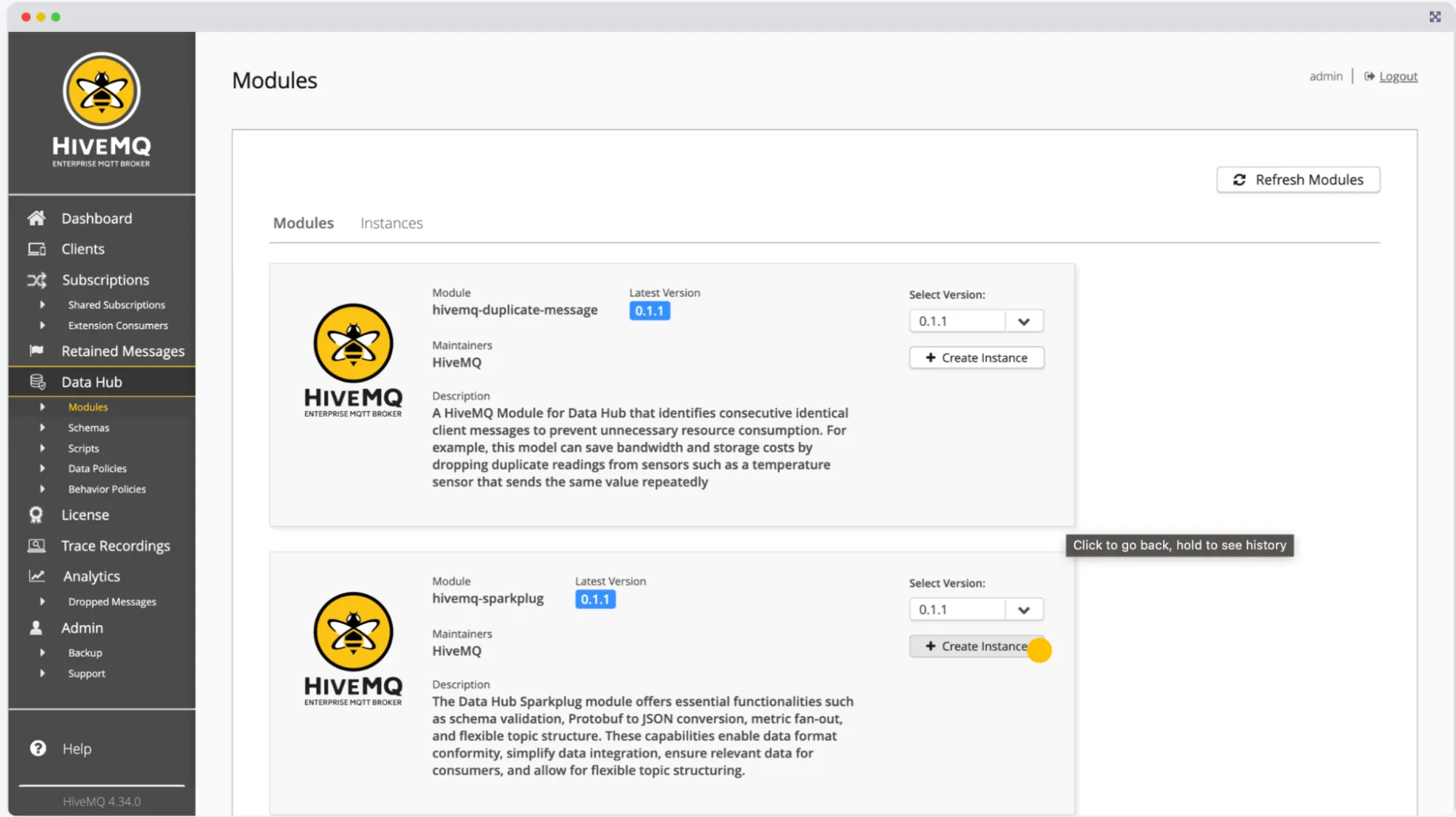The height and width of the screenshot is (817, 1456).
Task: Open Extension Consumers page
Action: pos(118,325)
